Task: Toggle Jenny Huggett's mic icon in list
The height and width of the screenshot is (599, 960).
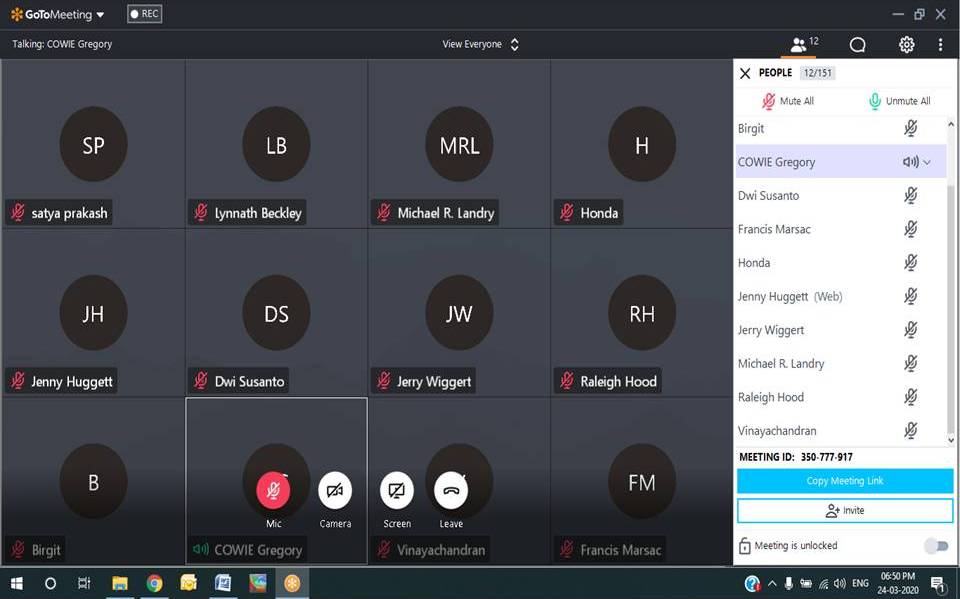Action: (910, 296)
